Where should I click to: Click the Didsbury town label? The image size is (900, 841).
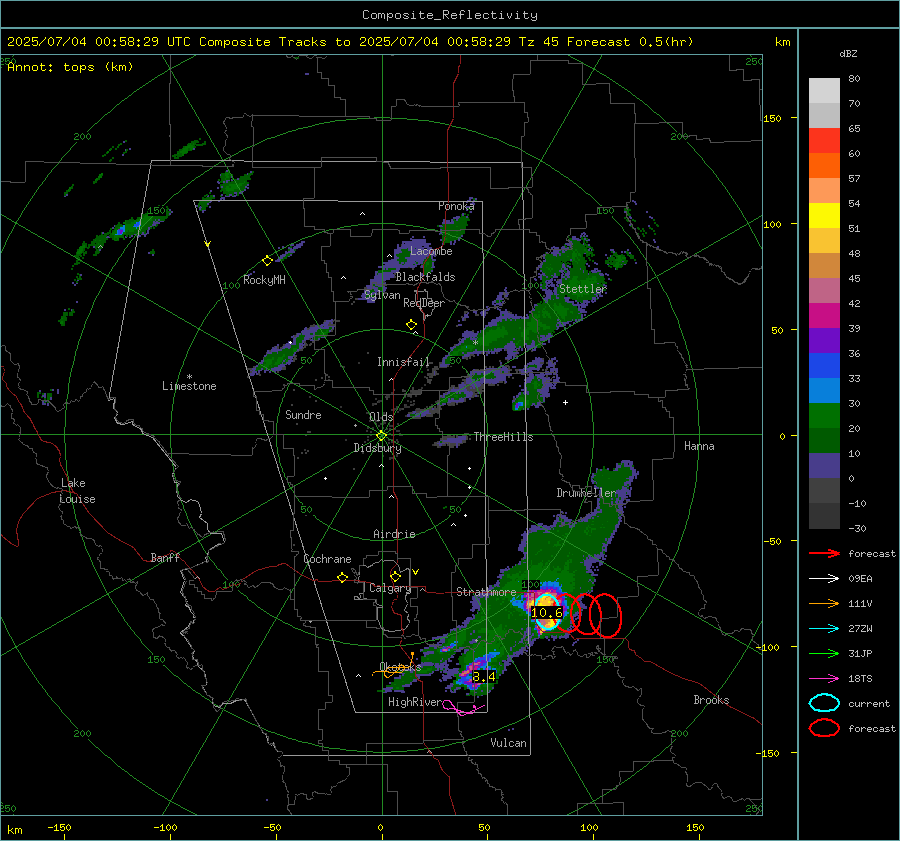pos(377,448)
